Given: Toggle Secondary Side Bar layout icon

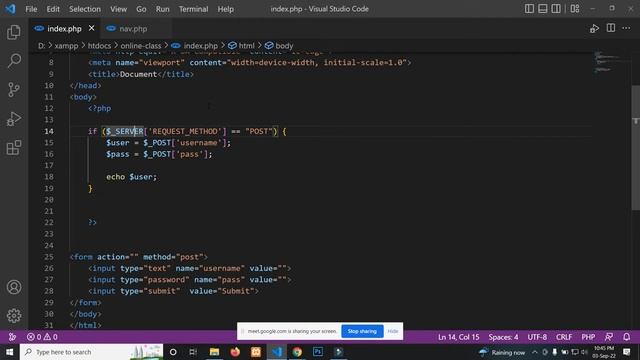Looking at the screenshot, I should (556, 9).
